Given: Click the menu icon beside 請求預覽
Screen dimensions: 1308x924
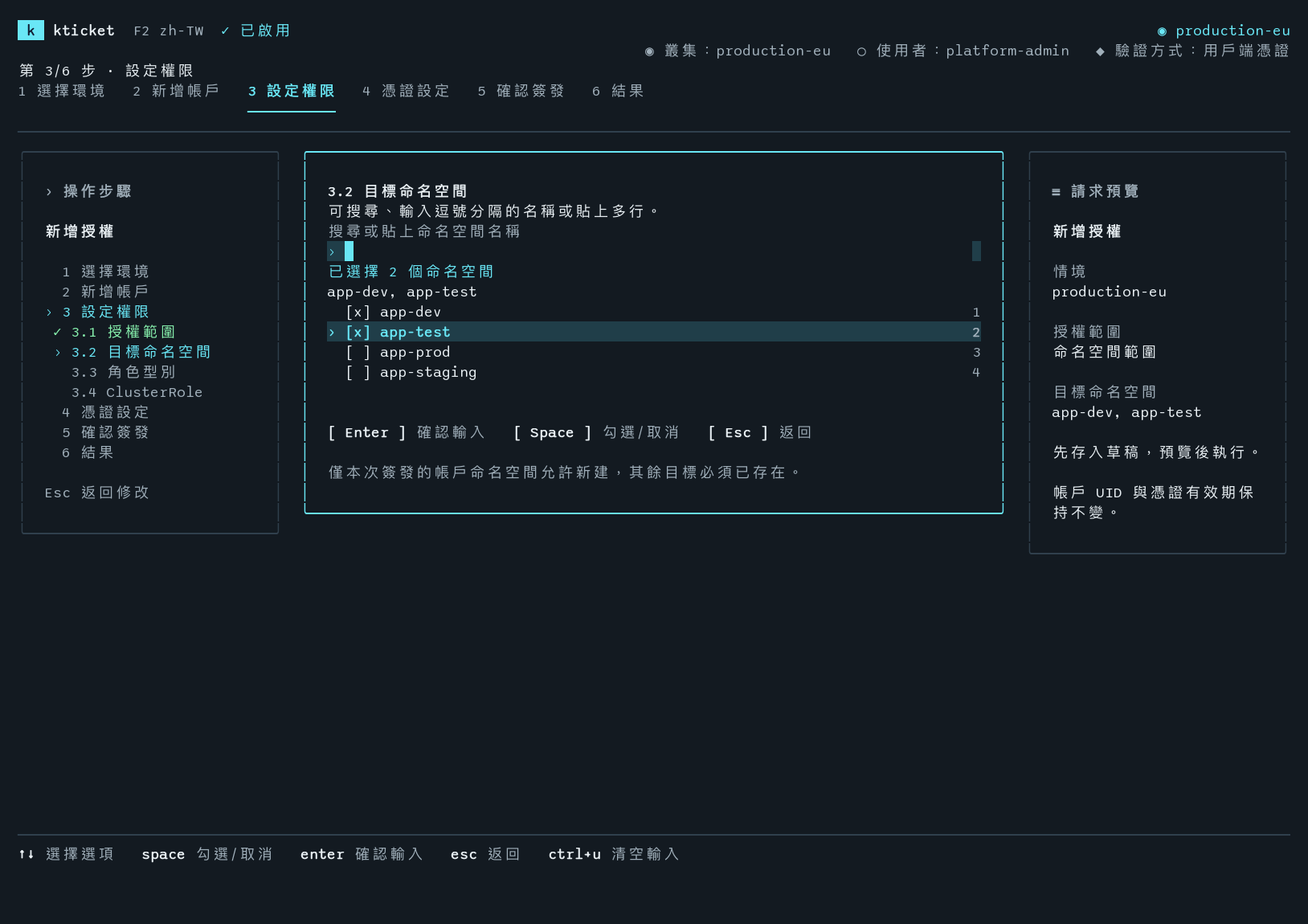Looking at the screenshot, I should click(1056, 191).
